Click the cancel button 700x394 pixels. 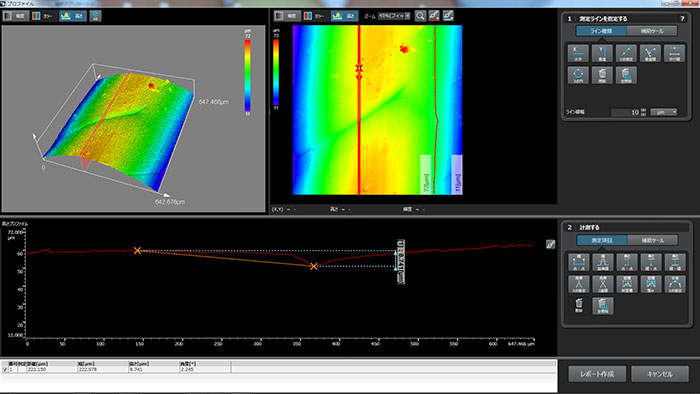[x=660, y=373]
